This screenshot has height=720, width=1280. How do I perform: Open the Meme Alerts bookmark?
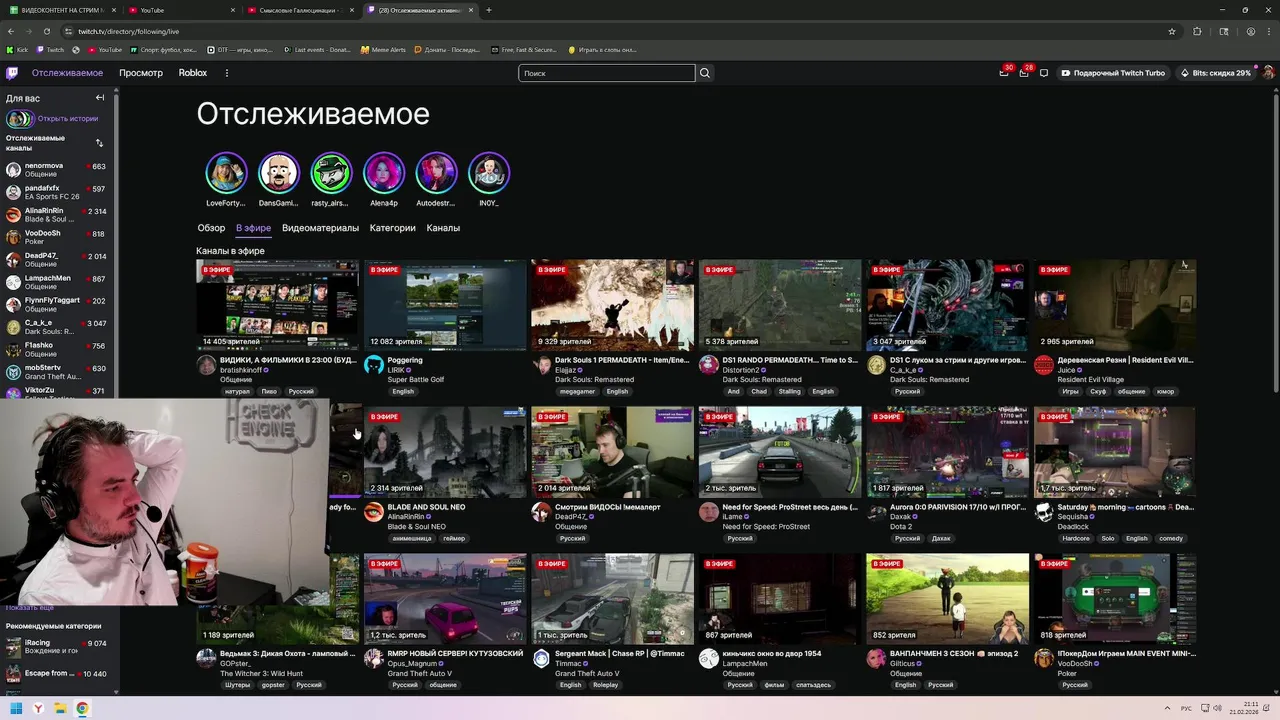click(x=384, y=49)
